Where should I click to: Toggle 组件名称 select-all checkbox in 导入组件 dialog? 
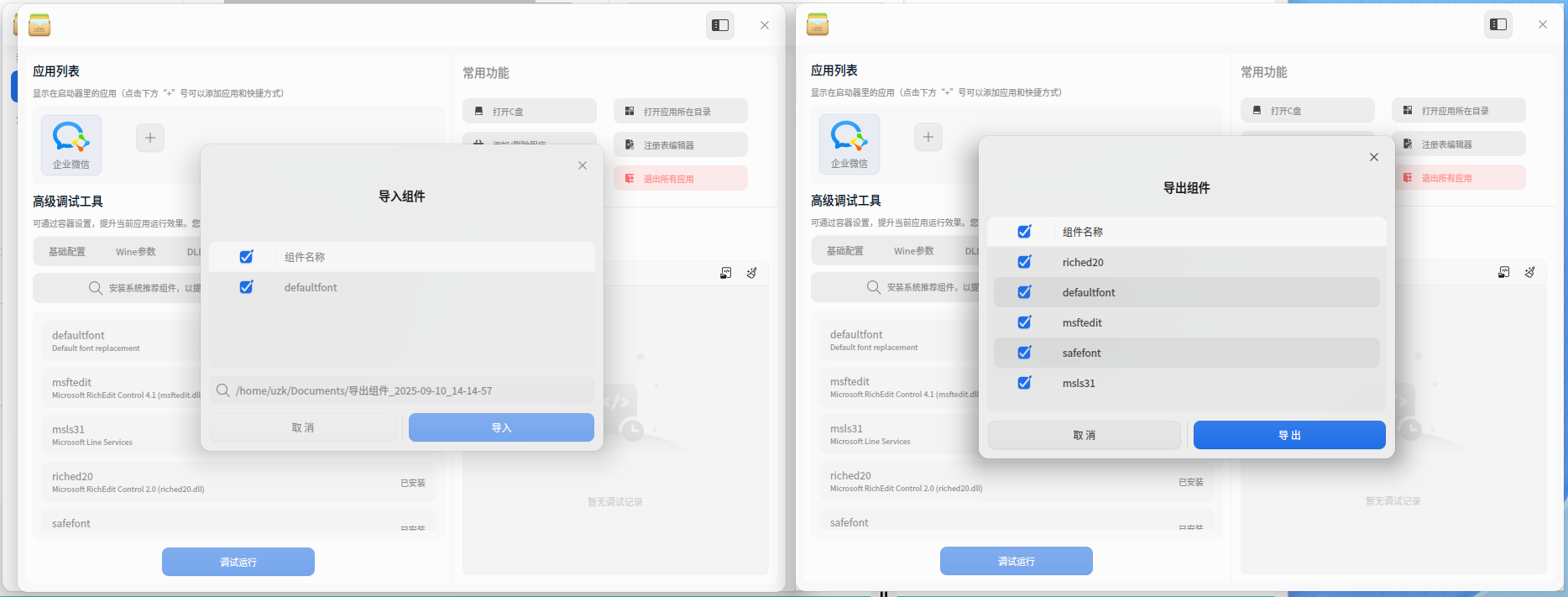pyautogui.click(x=246, y=257)
